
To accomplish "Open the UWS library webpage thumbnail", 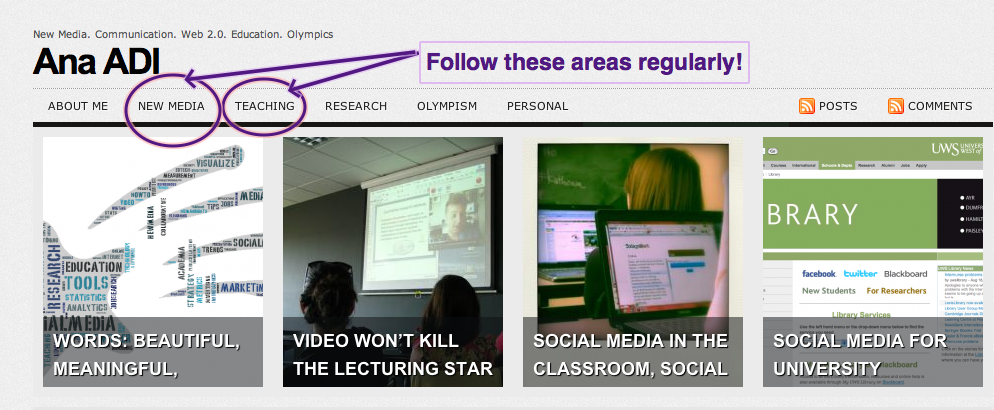I will (872, 226).
